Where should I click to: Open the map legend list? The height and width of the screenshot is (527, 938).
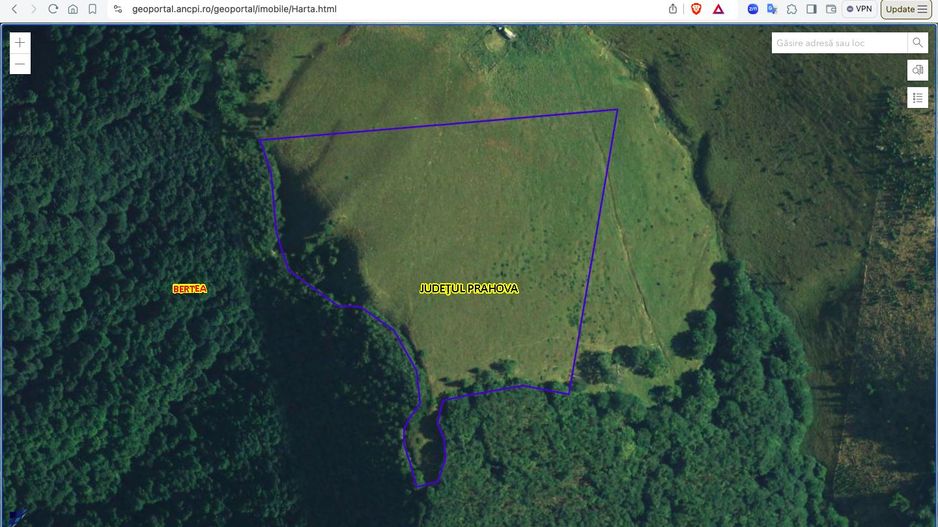pyautogui.click(x=918, y=98)
